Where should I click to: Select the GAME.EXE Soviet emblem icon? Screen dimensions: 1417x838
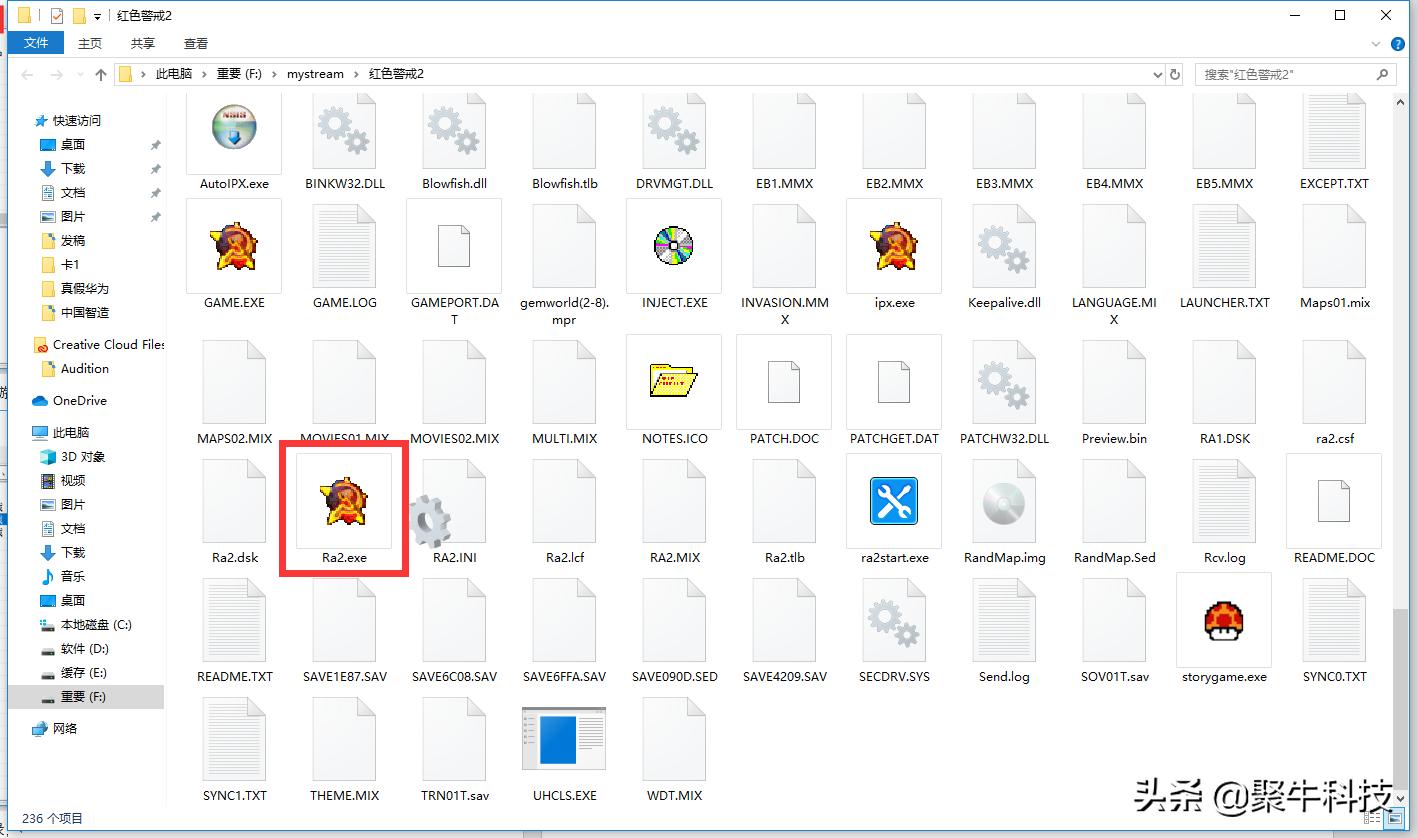pos(234,246)
